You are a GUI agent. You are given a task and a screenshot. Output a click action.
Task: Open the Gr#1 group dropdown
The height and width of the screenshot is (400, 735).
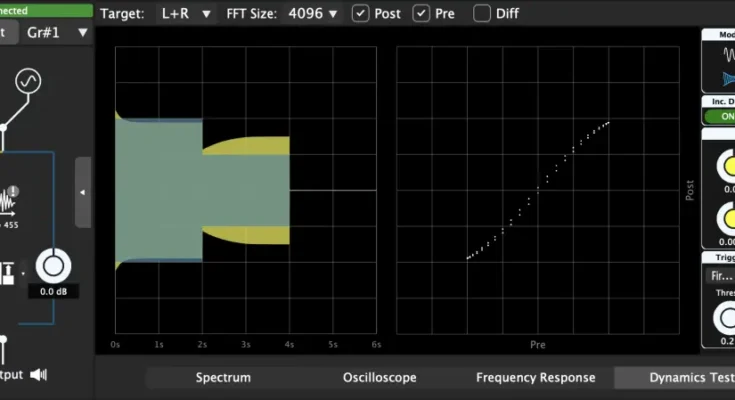pyautogui.click(x=58, y=32)
